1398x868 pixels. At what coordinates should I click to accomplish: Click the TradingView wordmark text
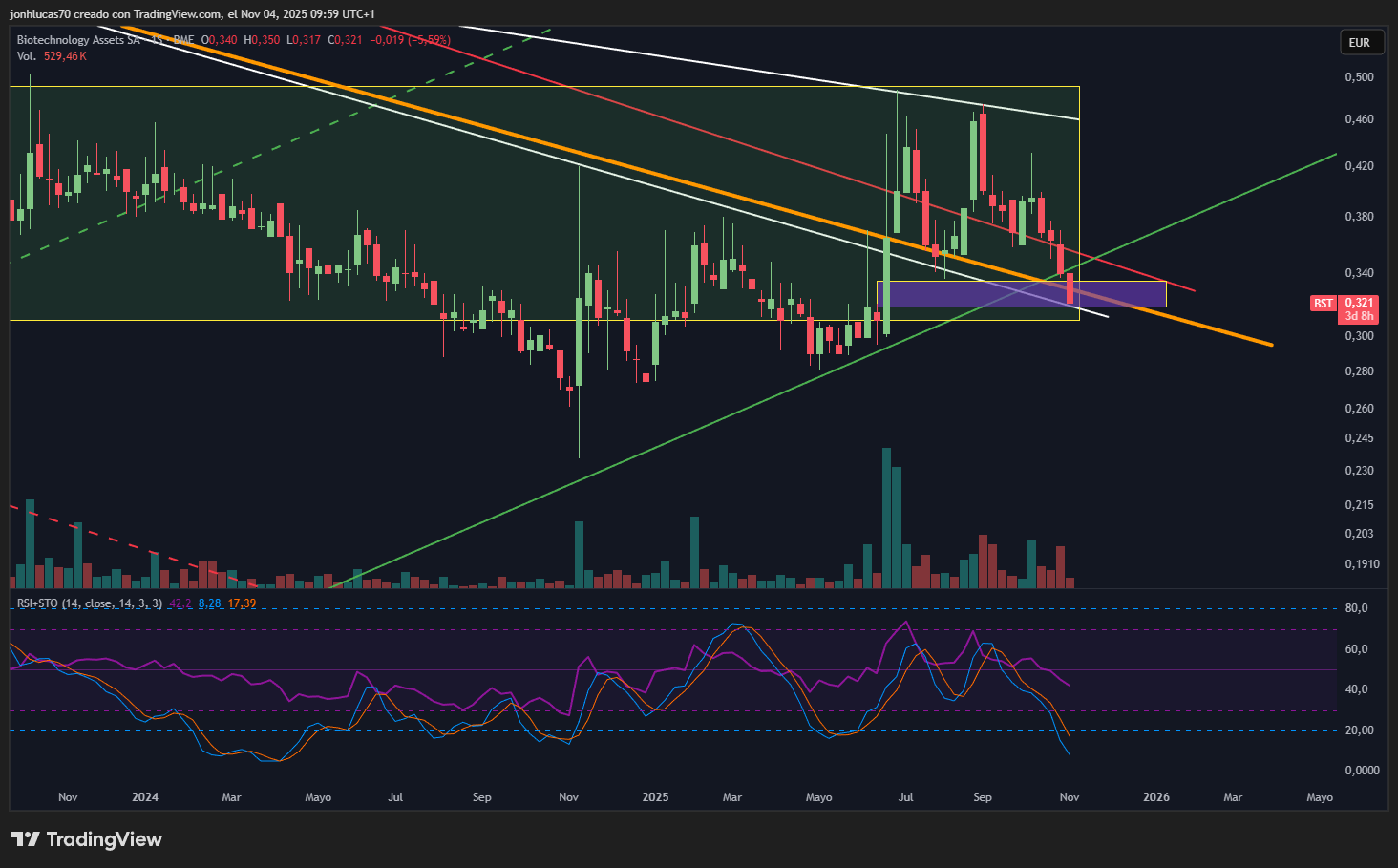(104, 839)
